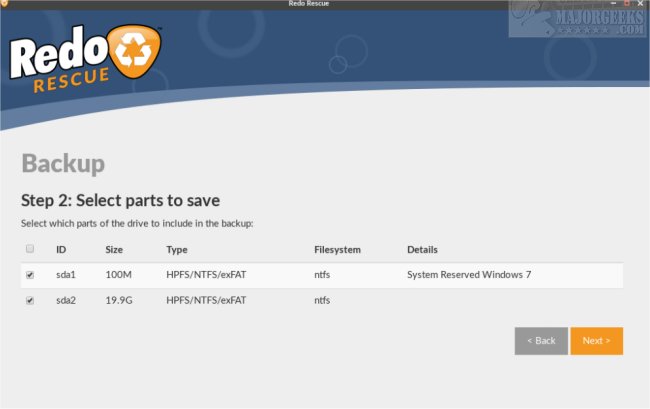Toggle the select-all checkbox in table header

coord(30,249)
